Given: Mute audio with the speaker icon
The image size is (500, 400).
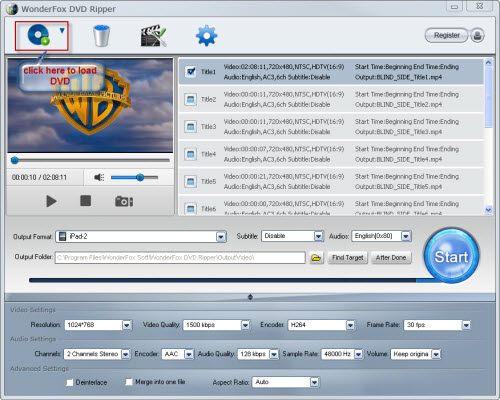Looking at the screenshot, I should click(99, 177).
